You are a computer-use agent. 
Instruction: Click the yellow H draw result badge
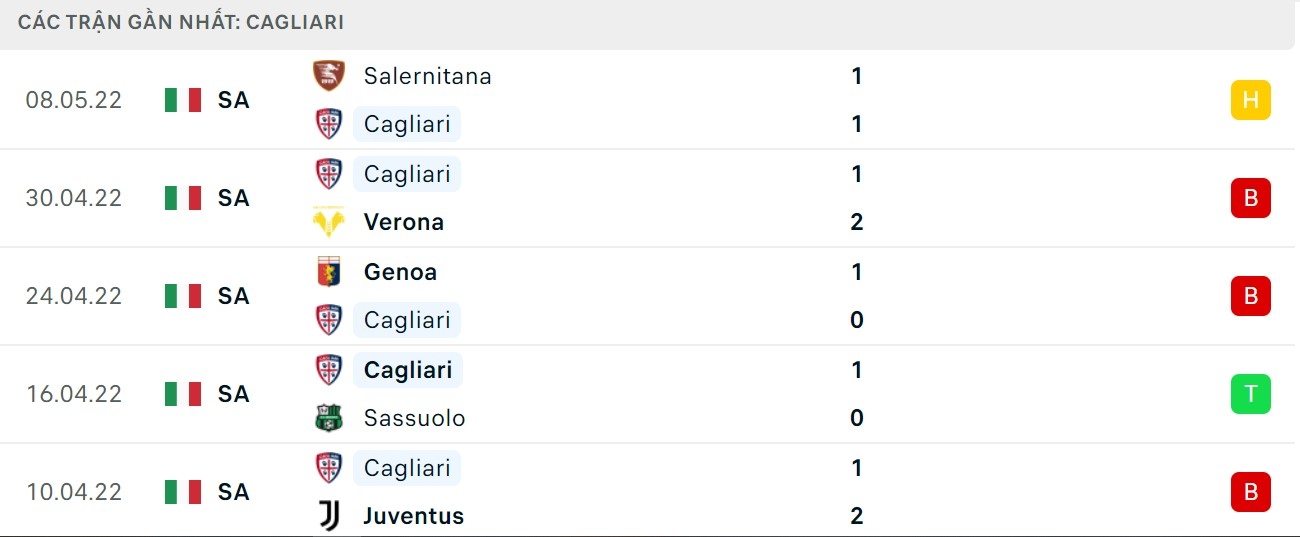coord(1250,100)
